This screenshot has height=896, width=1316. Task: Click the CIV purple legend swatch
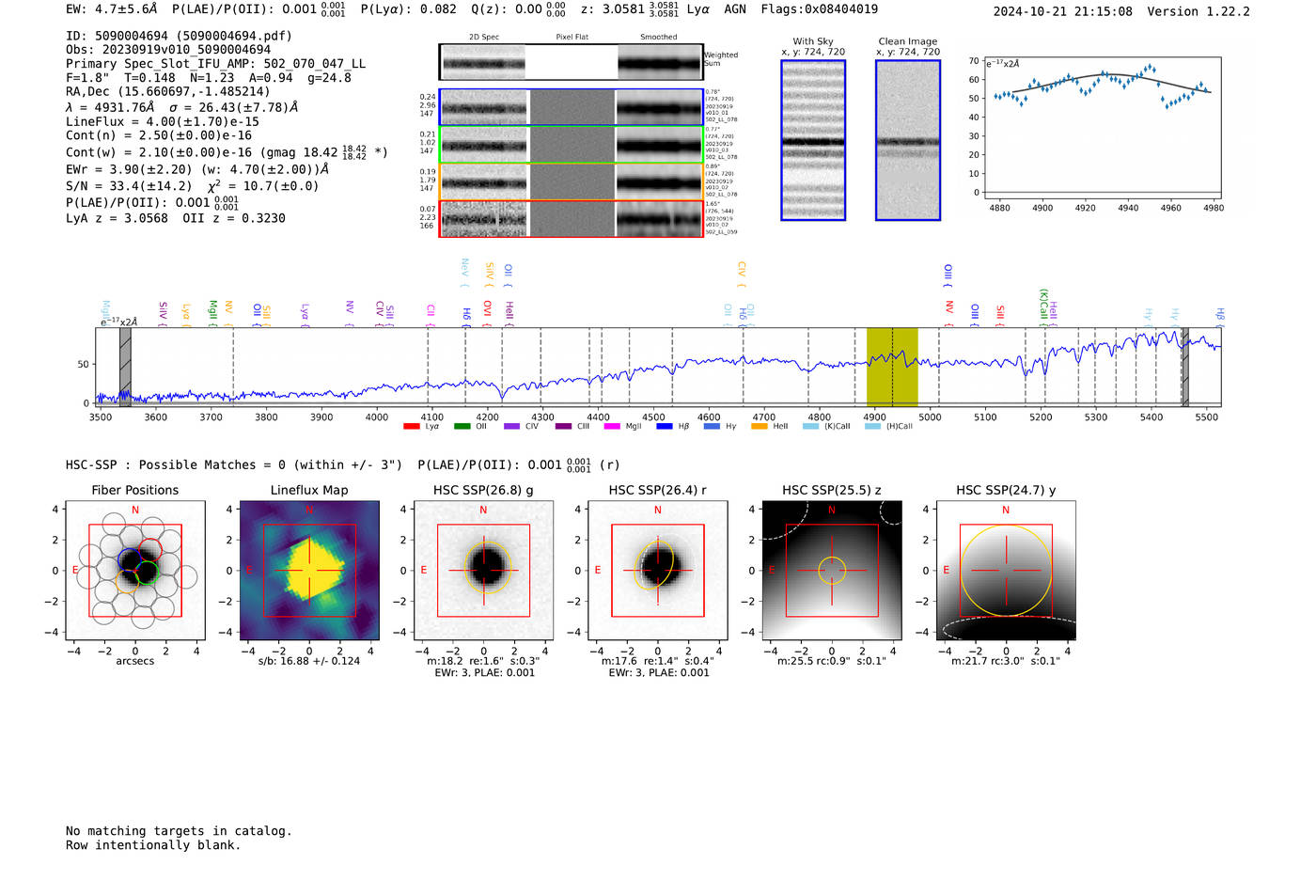pyautogui.click(x=512, y=427)
